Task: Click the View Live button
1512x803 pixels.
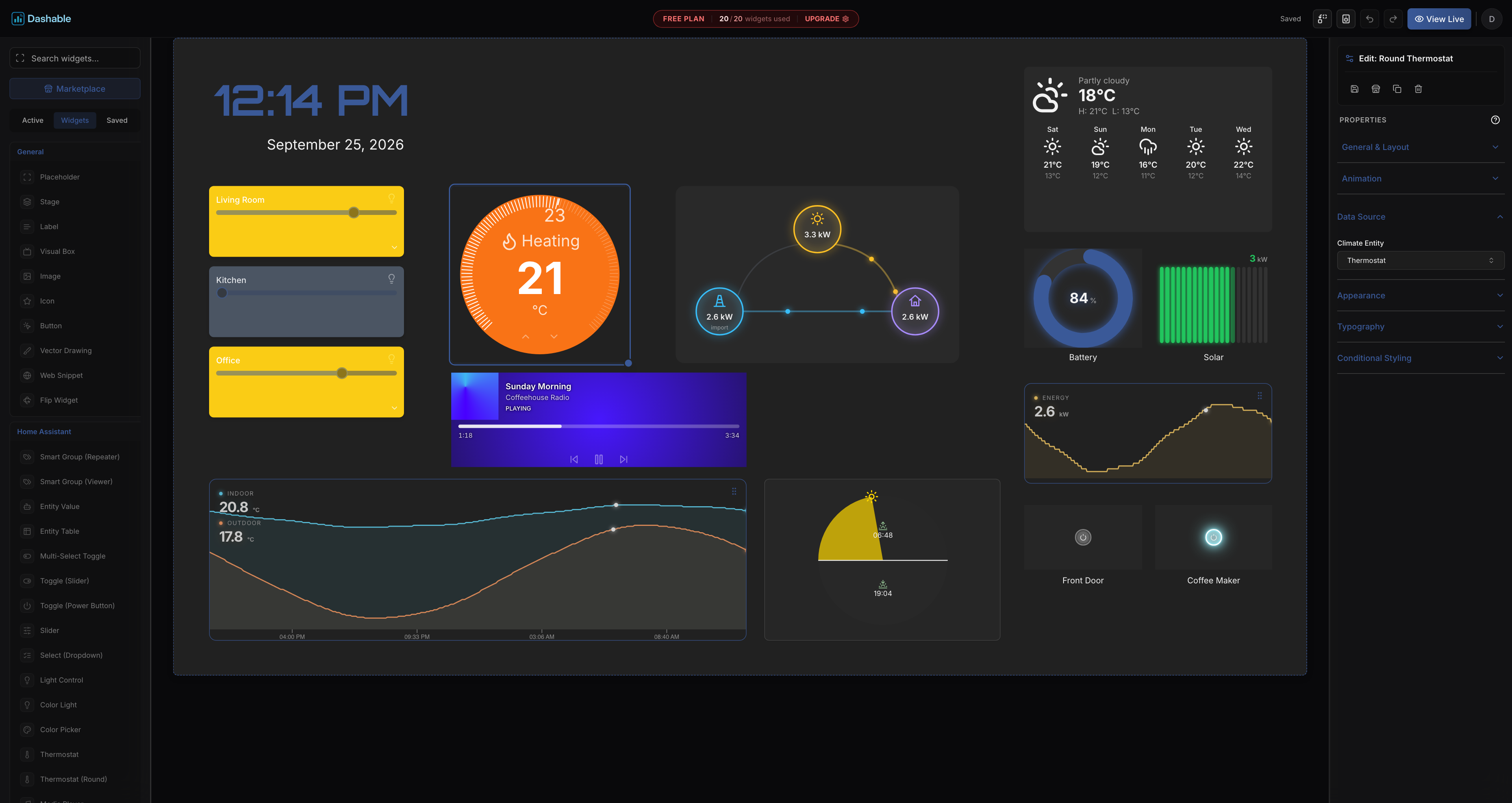Action: coord(1439,19)
